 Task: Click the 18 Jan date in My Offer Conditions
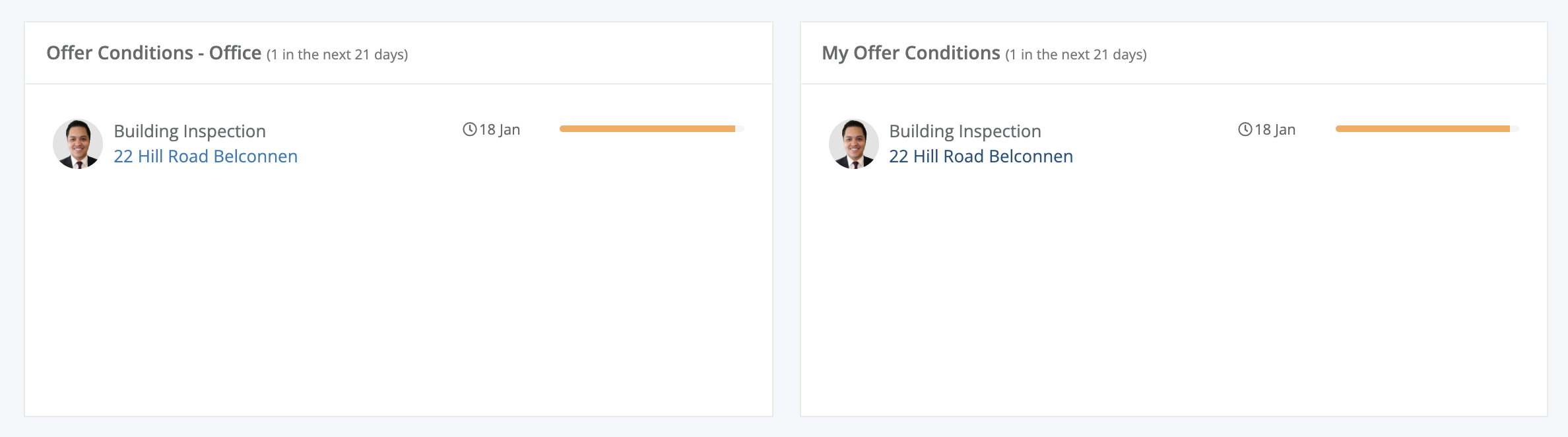click(1275, 129)
